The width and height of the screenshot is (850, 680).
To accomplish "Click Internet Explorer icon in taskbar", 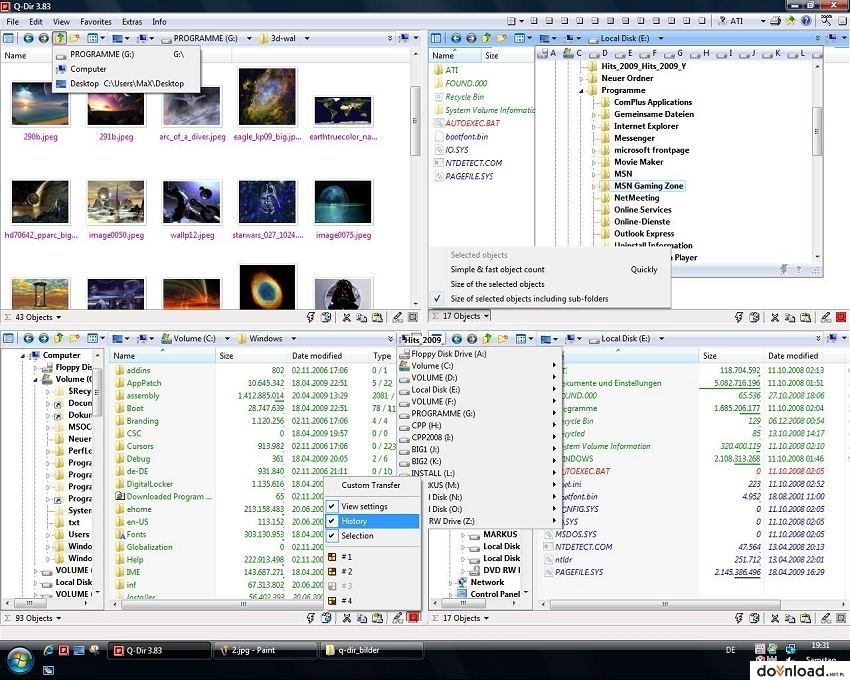I will tap(48, 650).
